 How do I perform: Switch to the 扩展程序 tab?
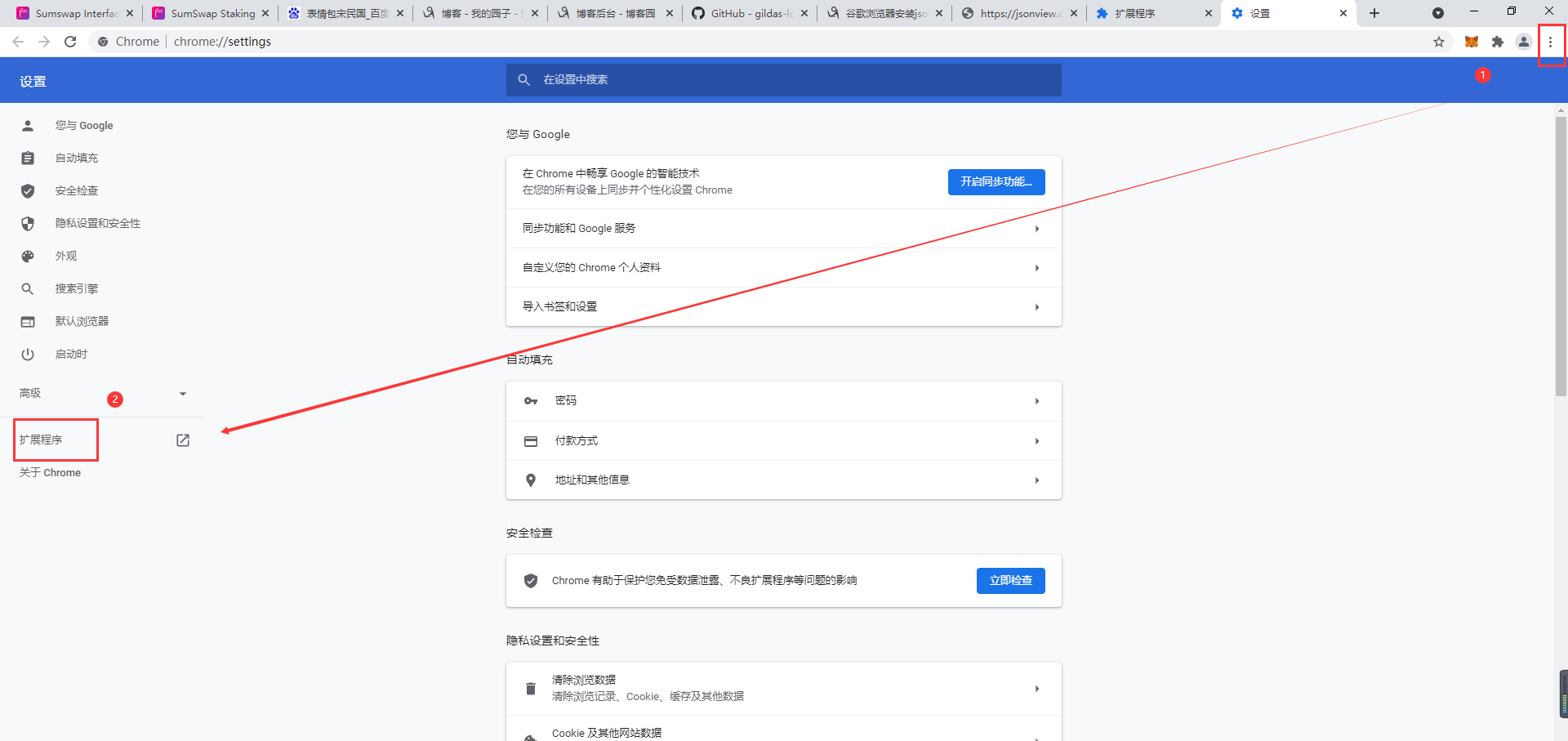[x=1154, y=13]
